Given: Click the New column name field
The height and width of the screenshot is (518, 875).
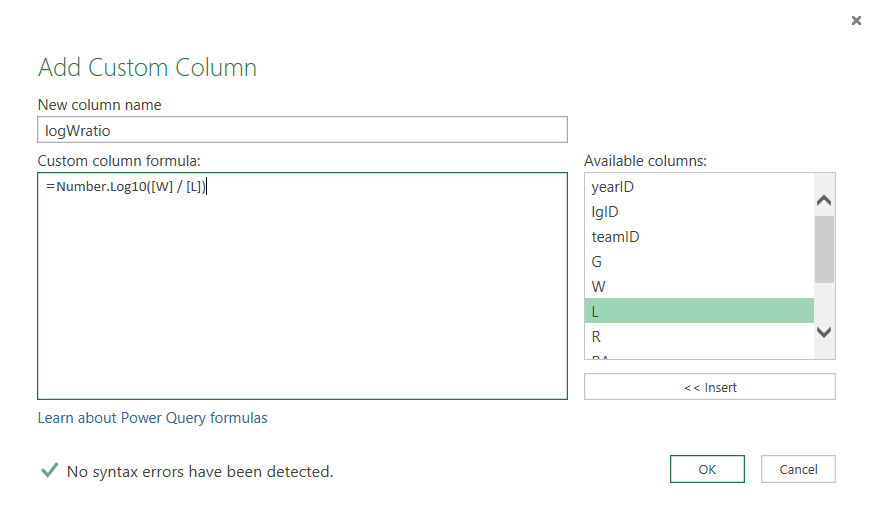Looking at the screenshot, I should point(302,130).
